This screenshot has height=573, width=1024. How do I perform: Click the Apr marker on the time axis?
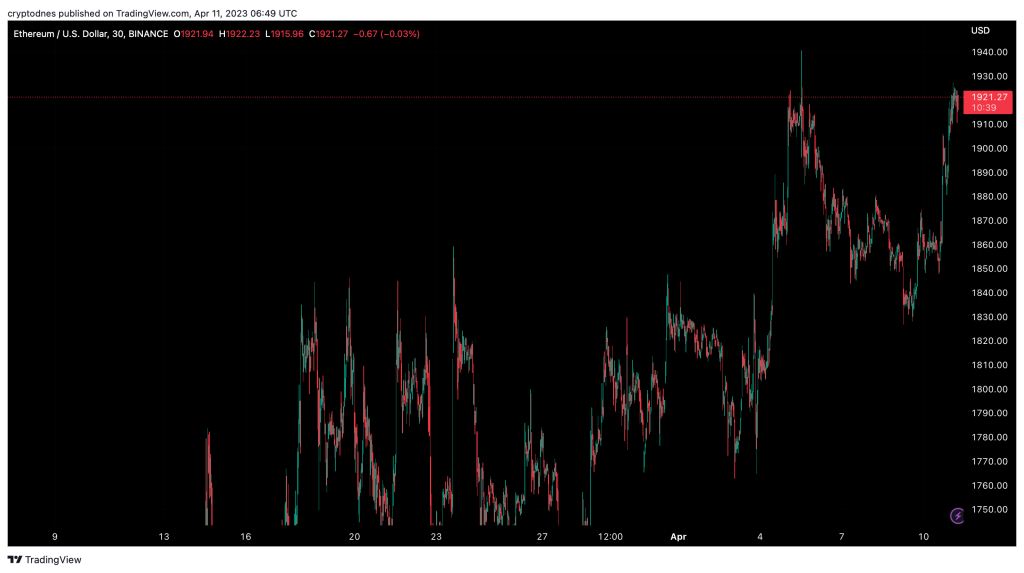pyautogui.click(x=679, y=537)
